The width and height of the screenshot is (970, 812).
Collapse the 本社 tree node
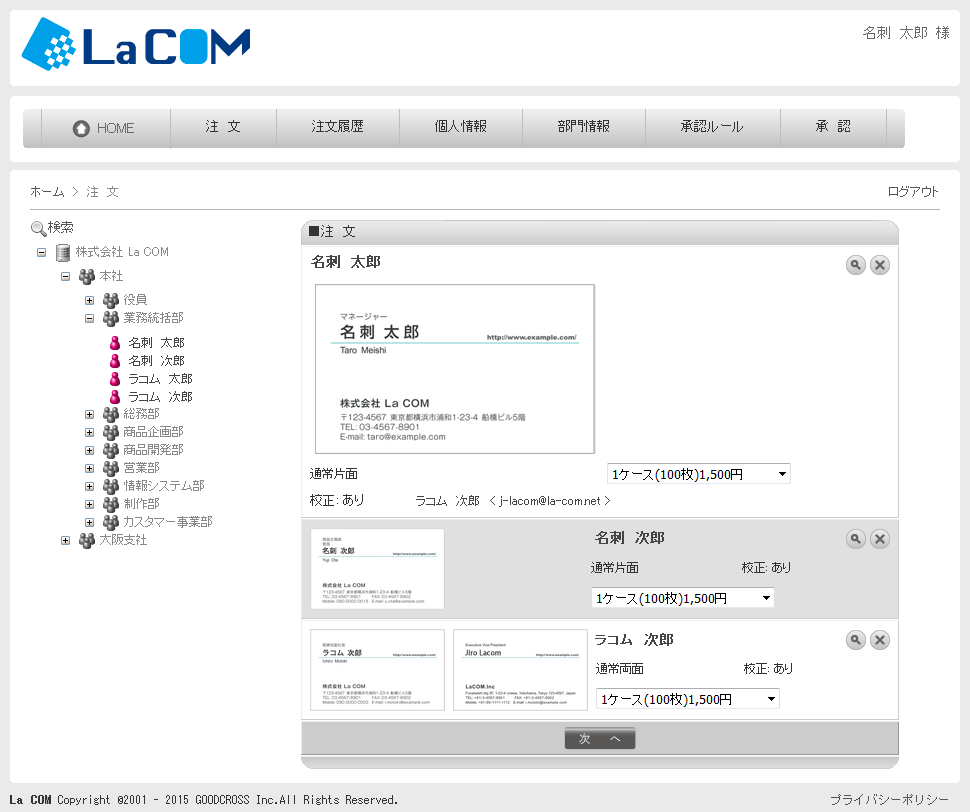pyautogui.click(x=66, y=276)
